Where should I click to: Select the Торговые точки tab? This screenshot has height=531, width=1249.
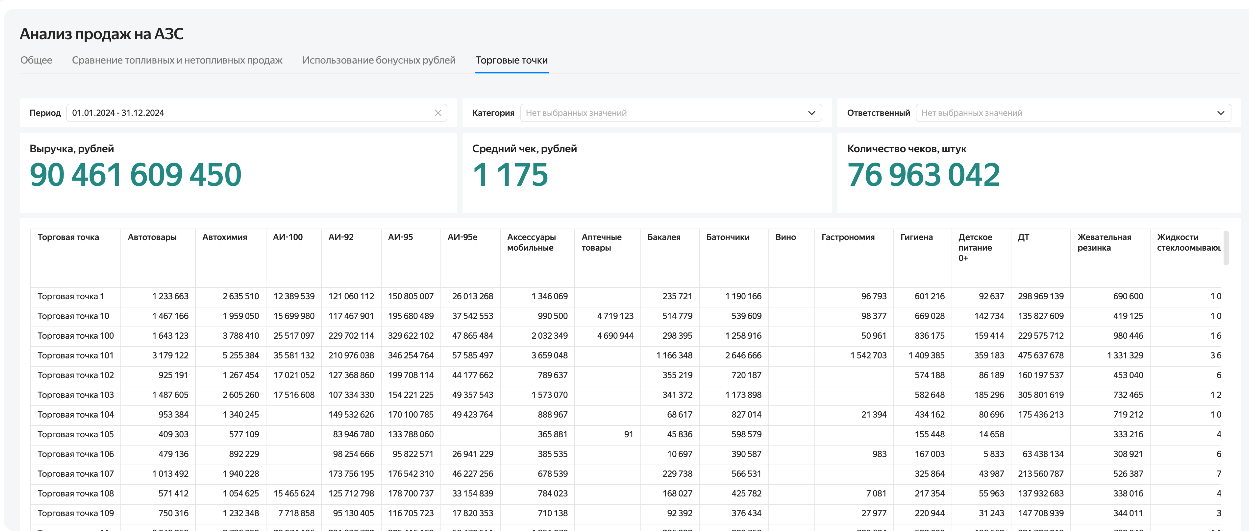(x=512, y=60)
